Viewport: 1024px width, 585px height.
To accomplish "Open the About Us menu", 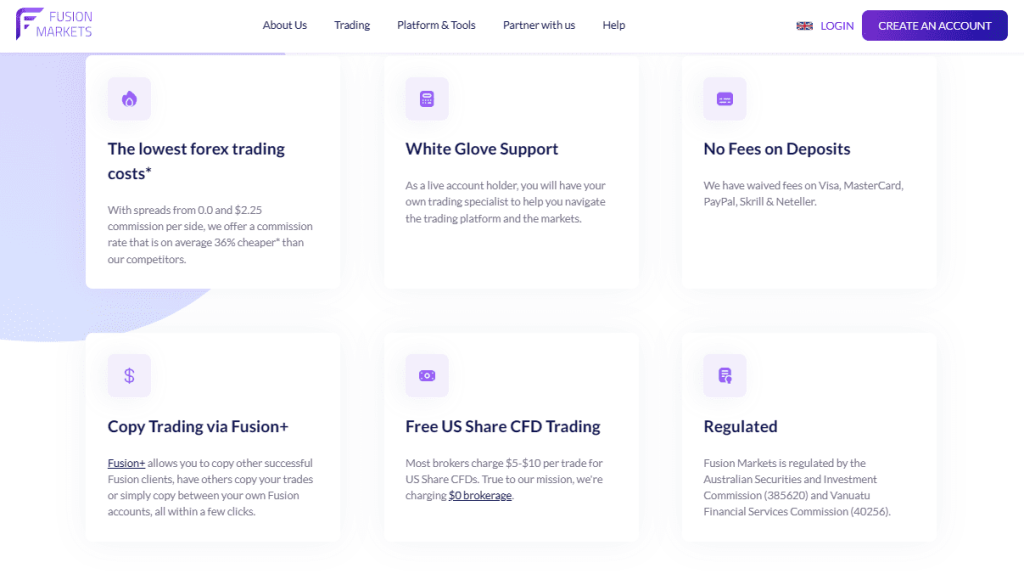I will [x=285, y=25].
